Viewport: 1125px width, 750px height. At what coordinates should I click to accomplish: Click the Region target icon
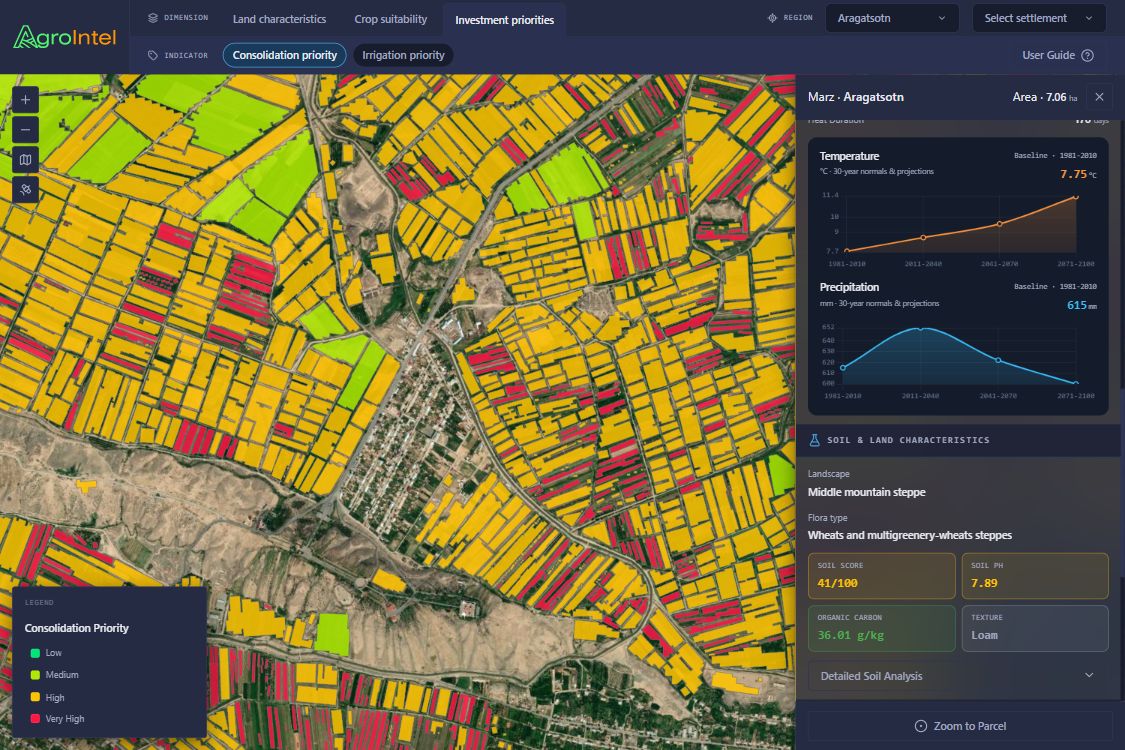pyautogui.click(x=772, y=18)
